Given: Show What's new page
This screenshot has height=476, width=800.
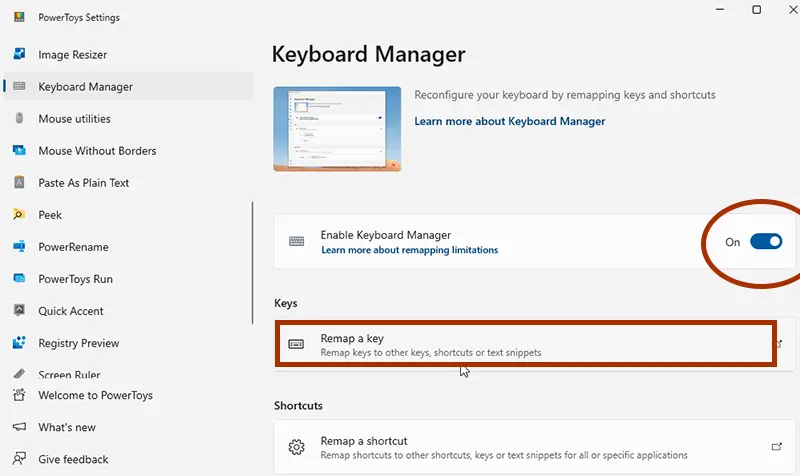Looking at the screenshot, I should click(x=128, y=428).
